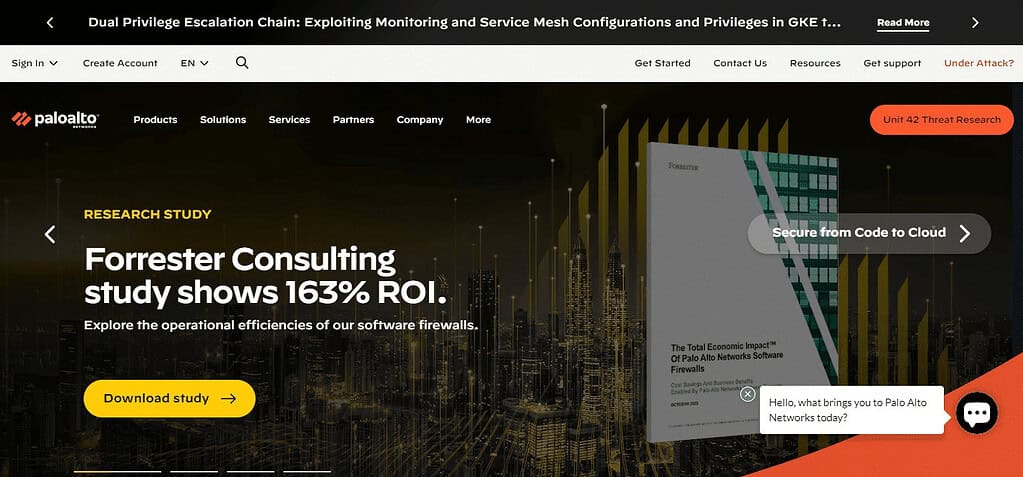The height and width of the screenshot is (477, 1023).
Task: Click Unit 42 Threat Research button
Action: pyautogui.click(x=941, y=119)
